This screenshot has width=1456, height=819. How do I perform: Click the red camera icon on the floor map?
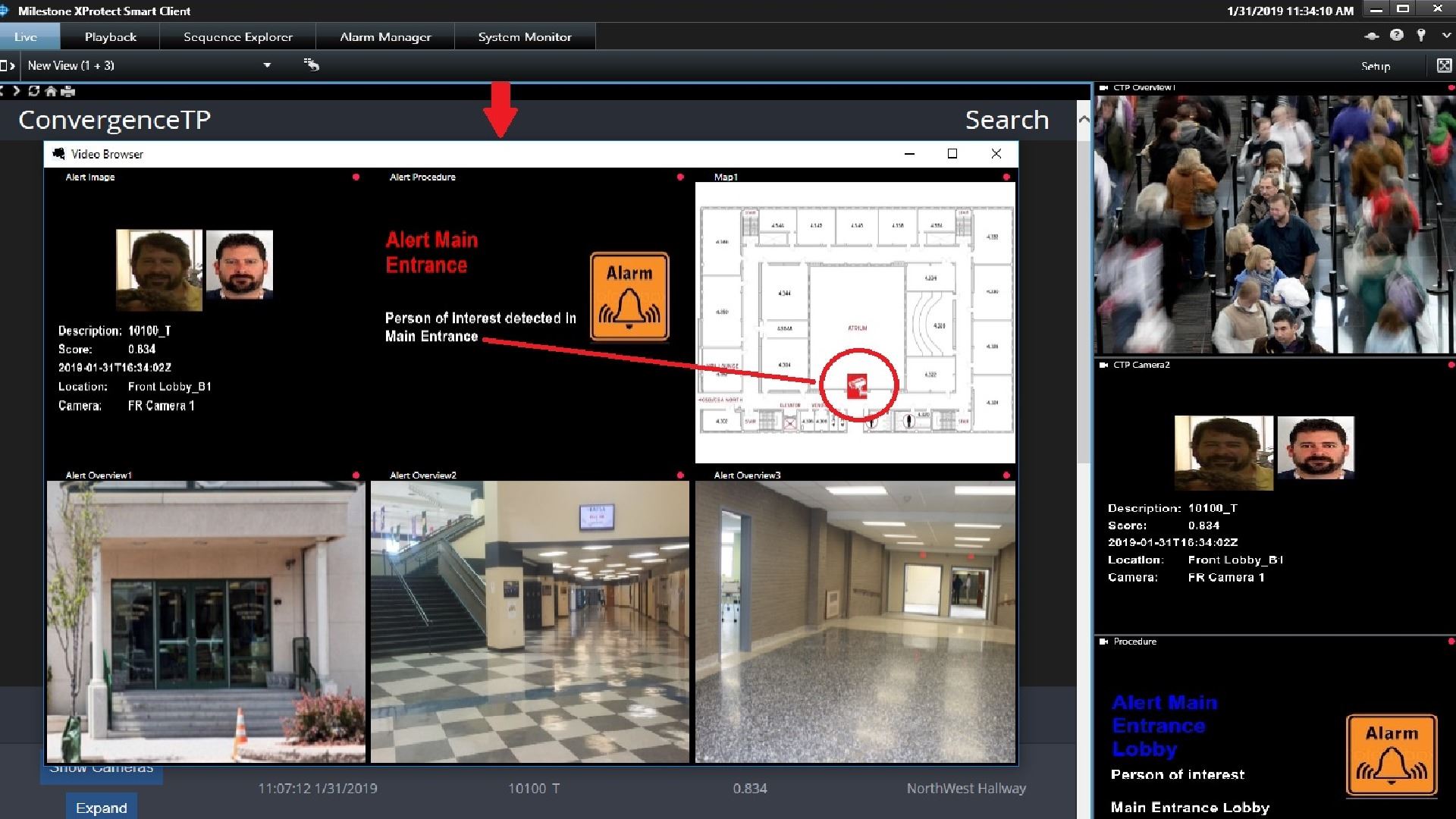tap(858, 385)
